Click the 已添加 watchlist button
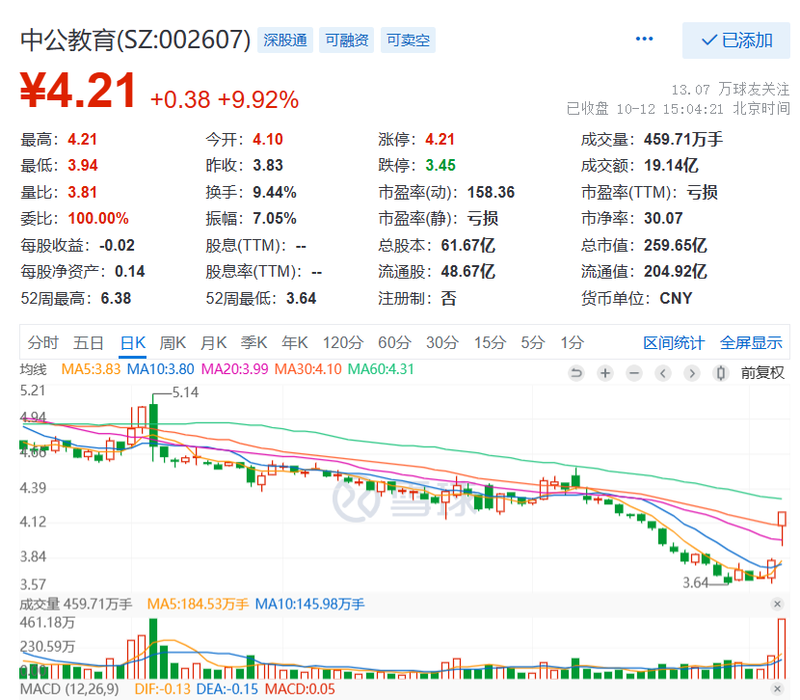The image size is (800, 700). [736, 40]
